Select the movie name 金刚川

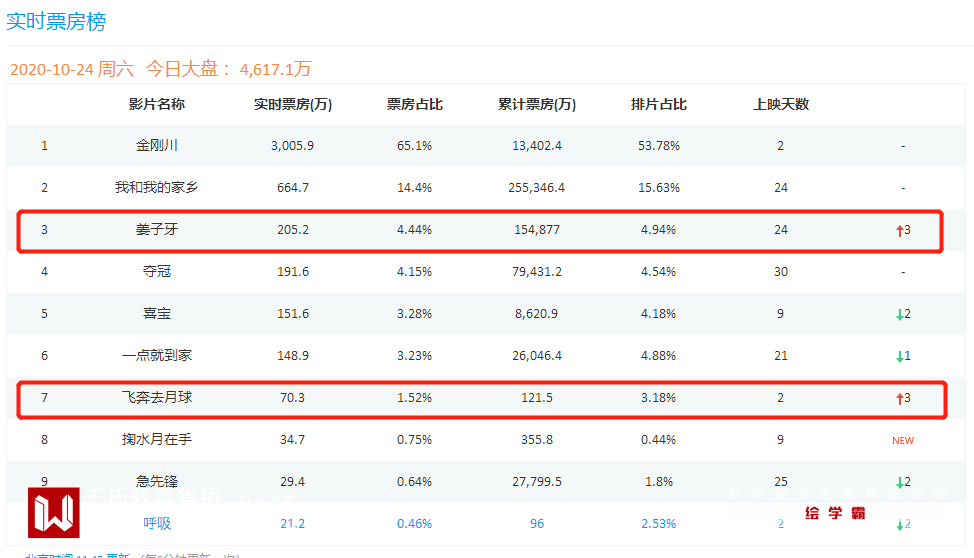tap(157, 145)
